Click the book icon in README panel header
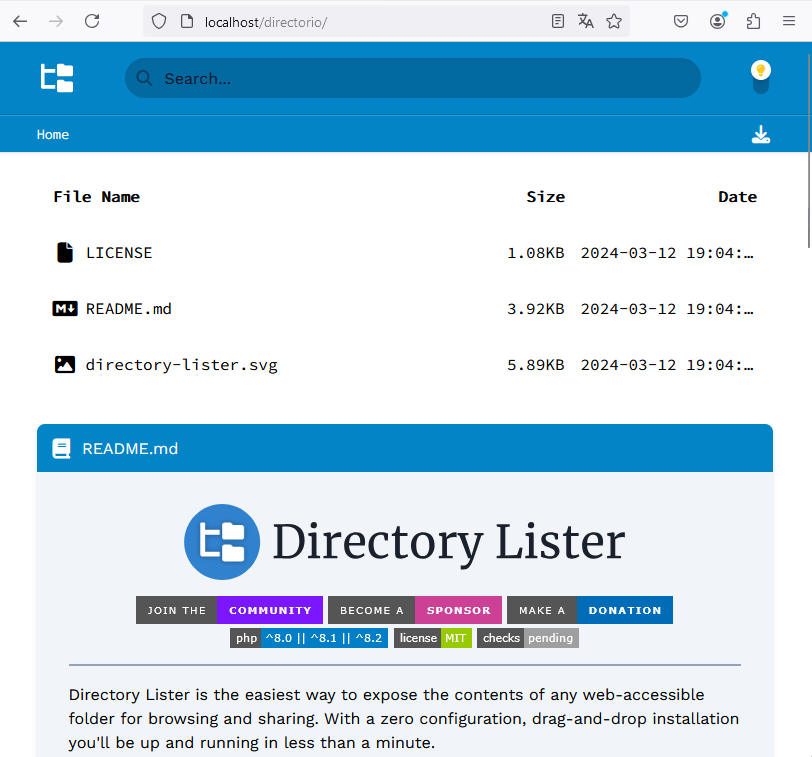812x757 pixels. coord(62,448)
